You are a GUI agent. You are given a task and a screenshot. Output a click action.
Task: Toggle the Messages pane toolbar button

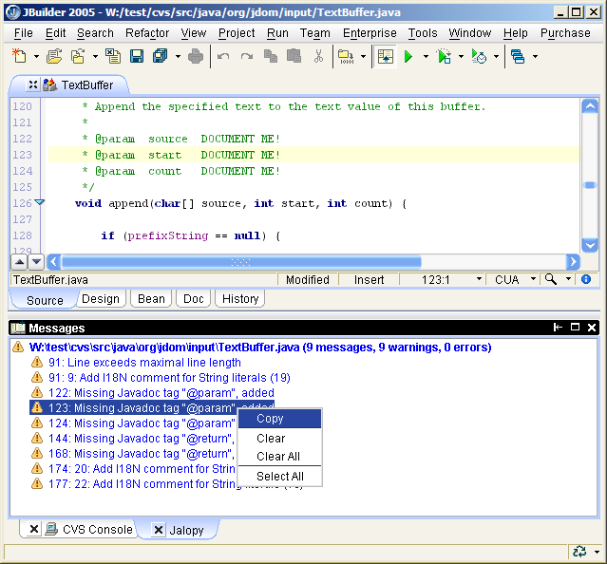tap(385, 57)
